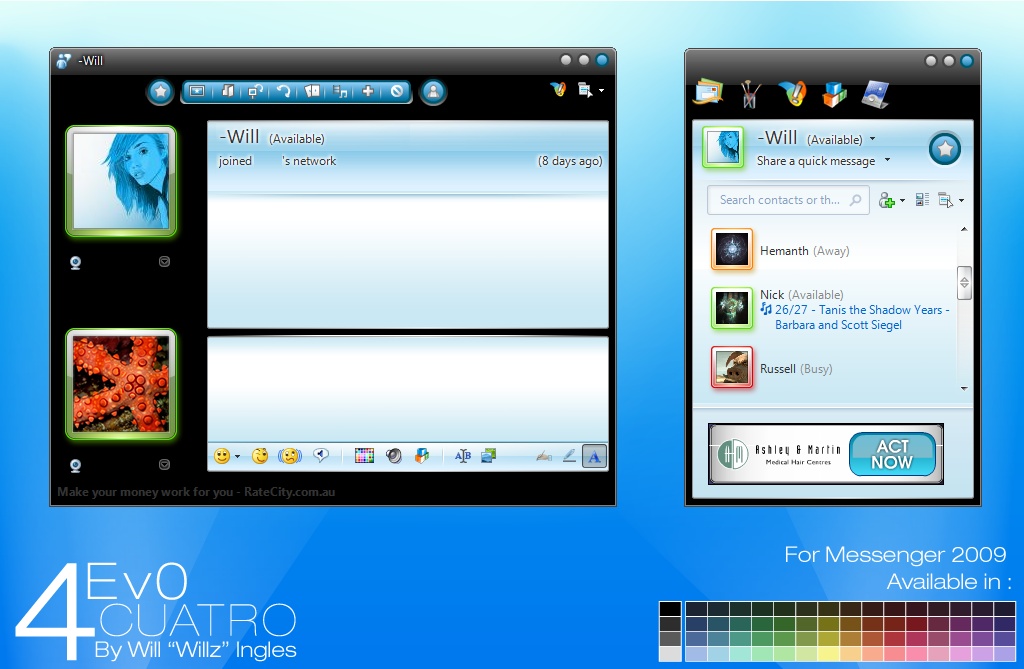The height and width of the screenshot is (669, 1024).
Task: Select the pen icon in the chat input toolbar
Action: coord(569,455)
